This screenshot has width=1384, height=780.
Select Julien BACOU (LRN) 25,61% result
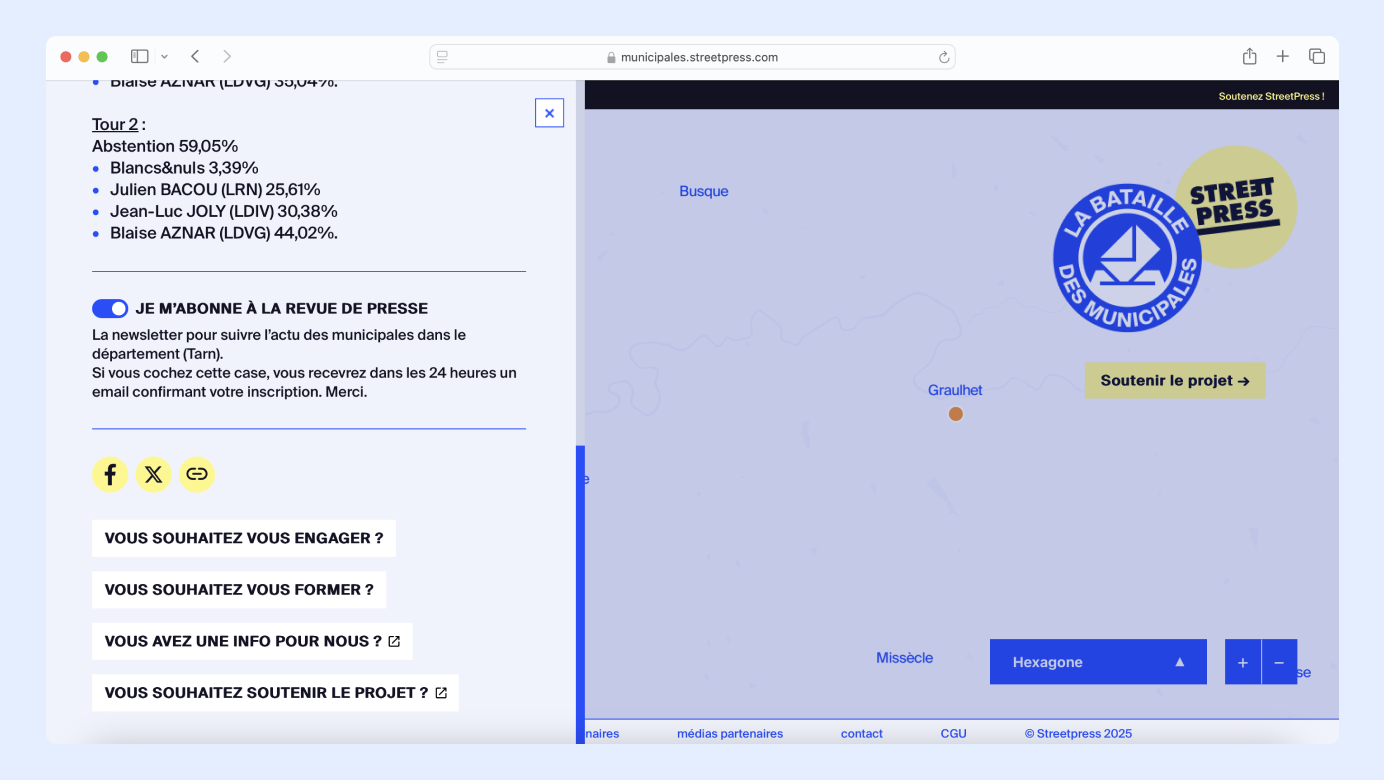(x=215, y=189)
